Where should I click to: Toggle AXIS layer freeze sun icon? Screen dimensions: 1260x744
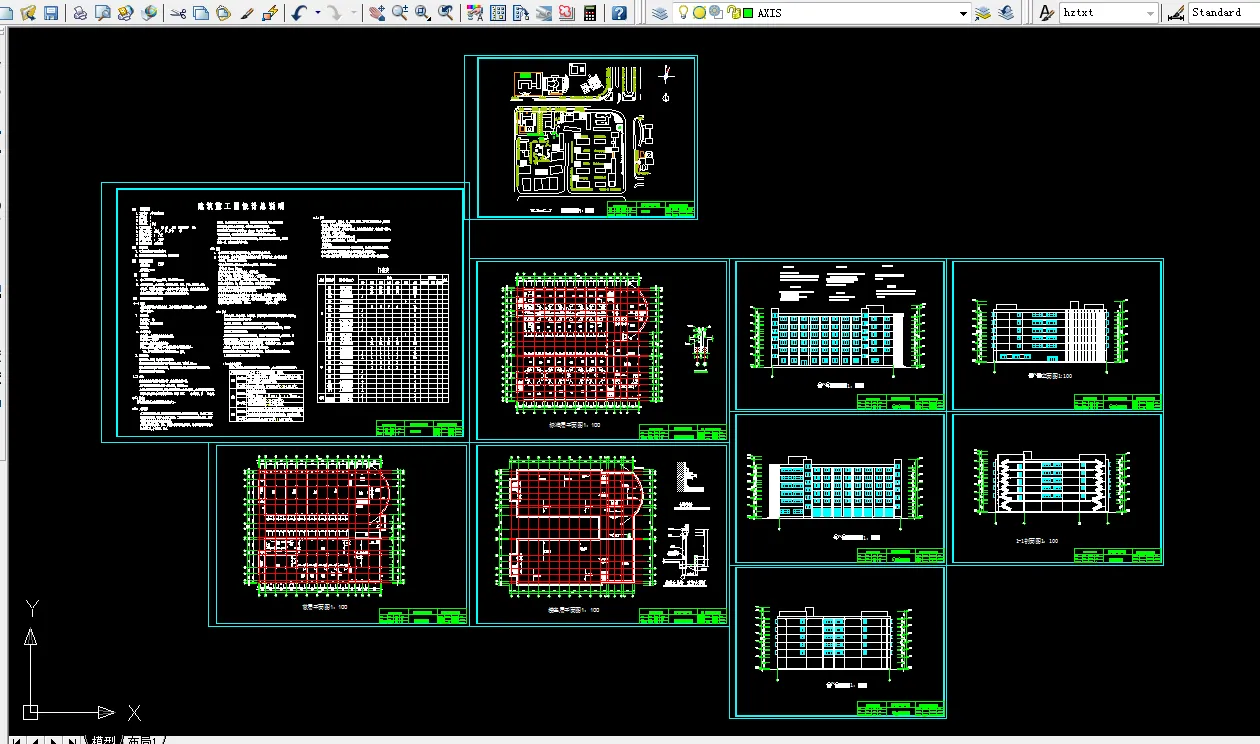pyautogui.click(x=700, y=13)
